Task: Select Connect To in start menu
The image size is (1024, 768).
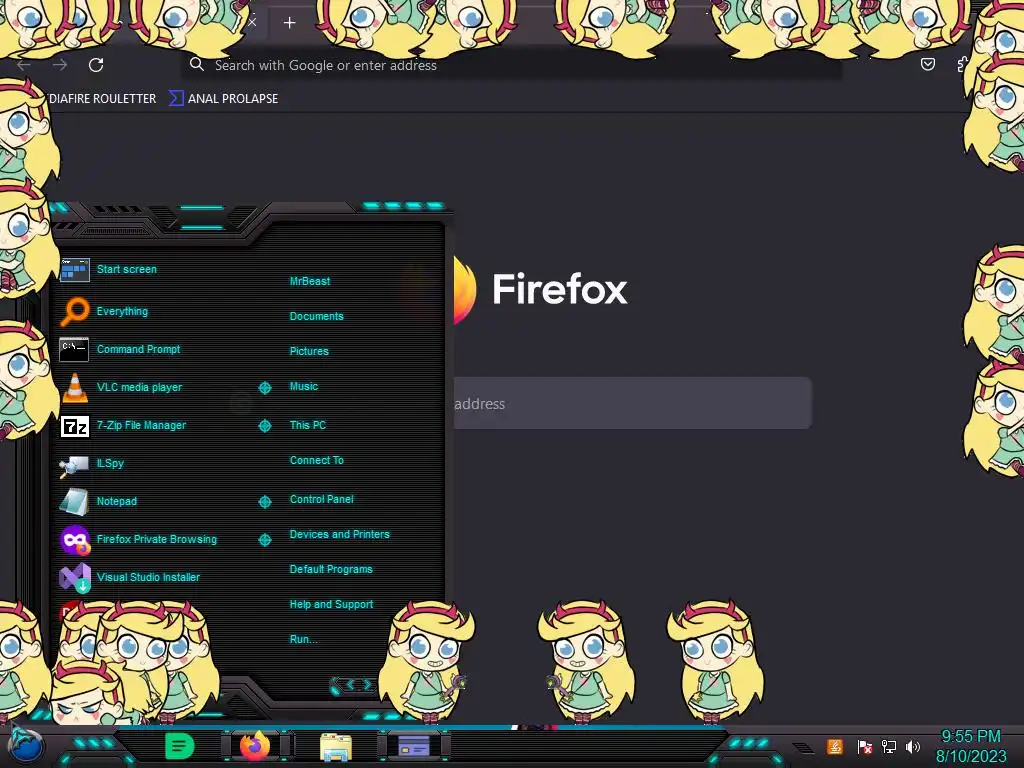Action: pyautogui.click(x=317, y=460)
